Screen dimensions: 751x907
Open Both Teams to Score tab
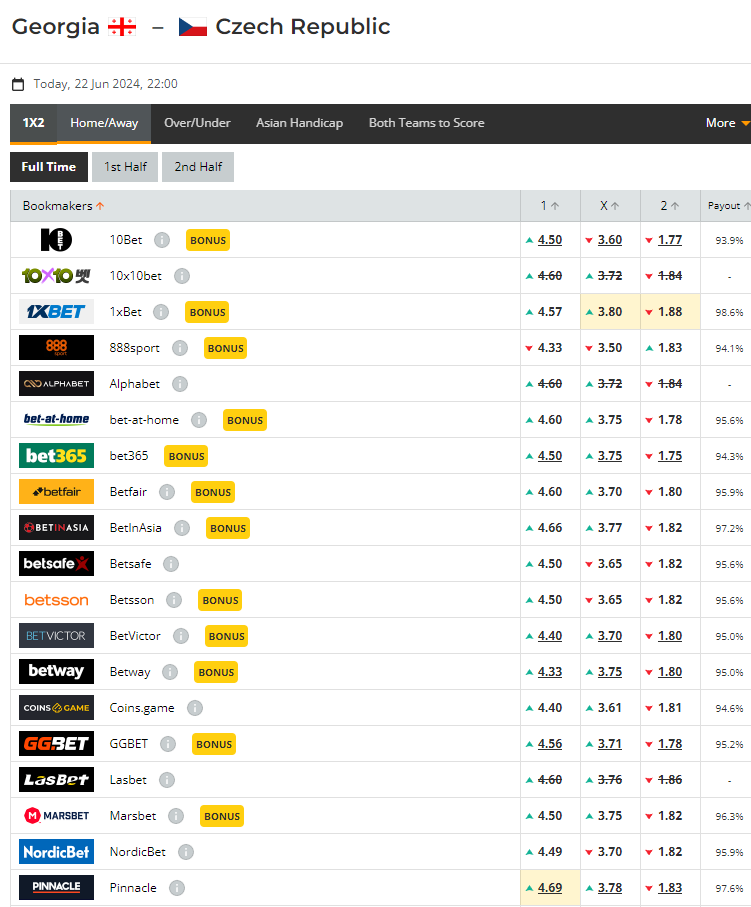[x=426, y=123]
